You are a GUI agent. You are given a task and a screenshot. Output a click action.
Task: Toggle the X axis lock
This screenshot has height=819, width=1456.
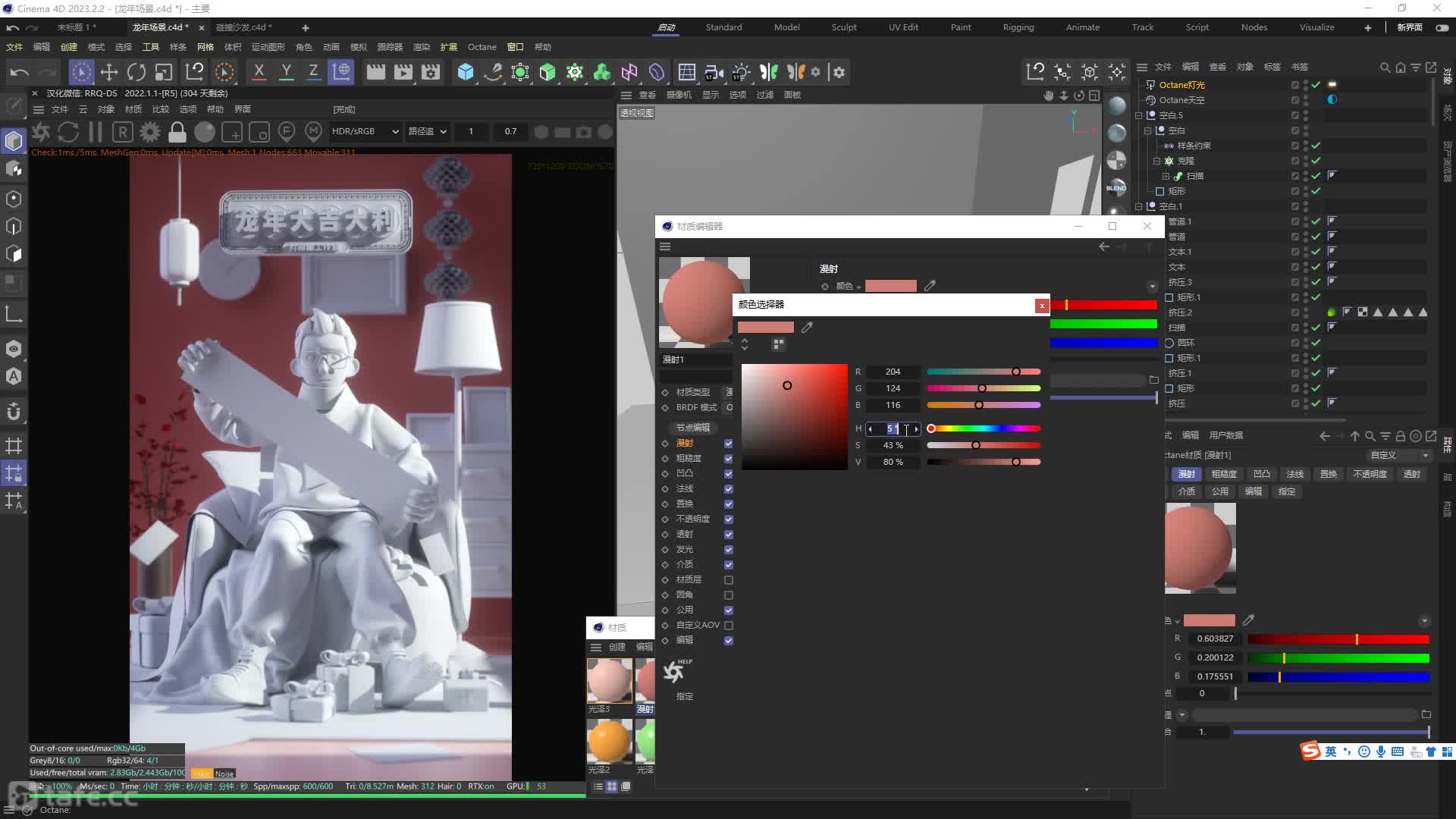tap(259, 71)
